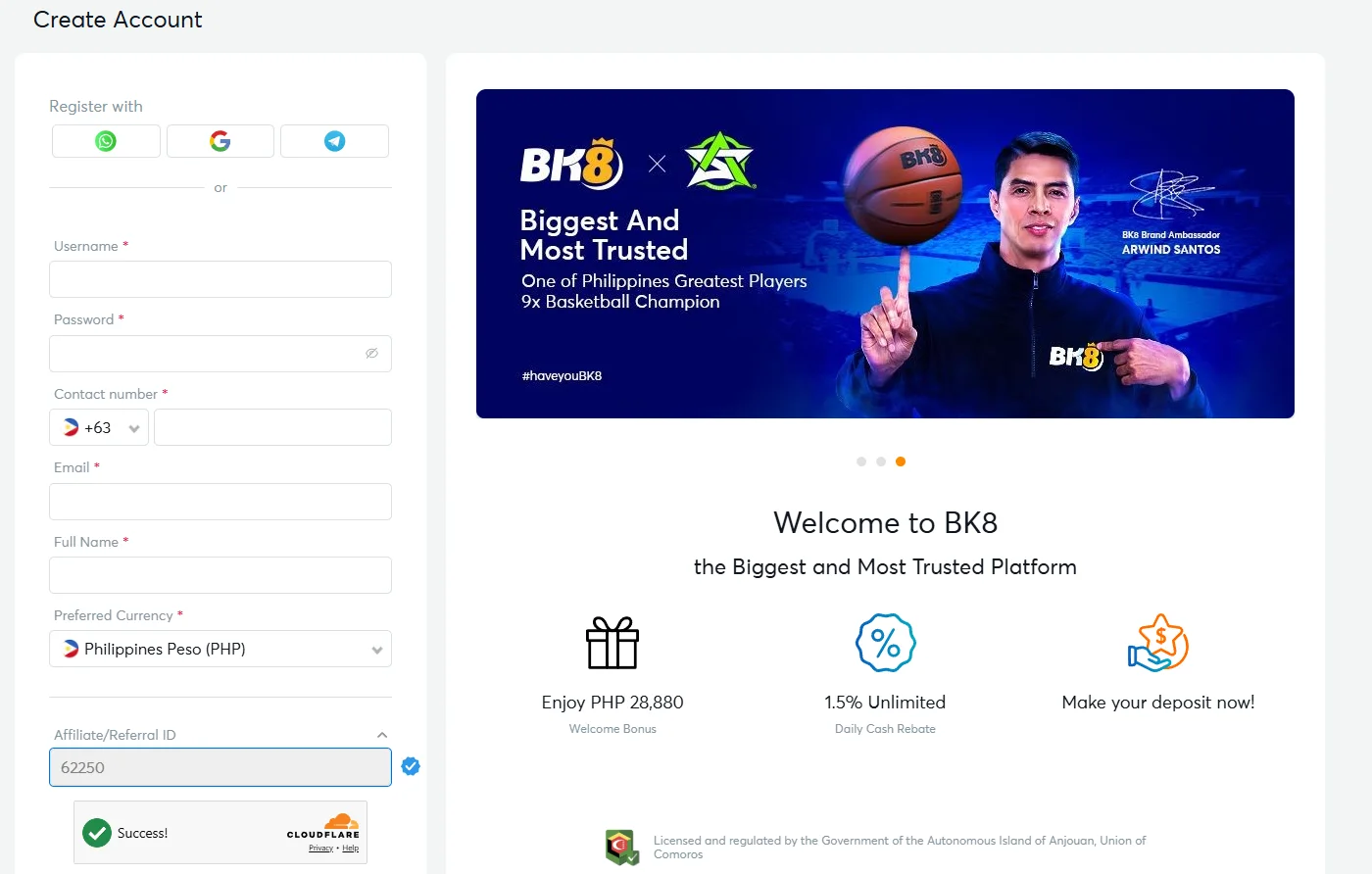The image size is (1372, 874).
Task: Collapse the Affiliate/Referral ID section
Action: 382,735
